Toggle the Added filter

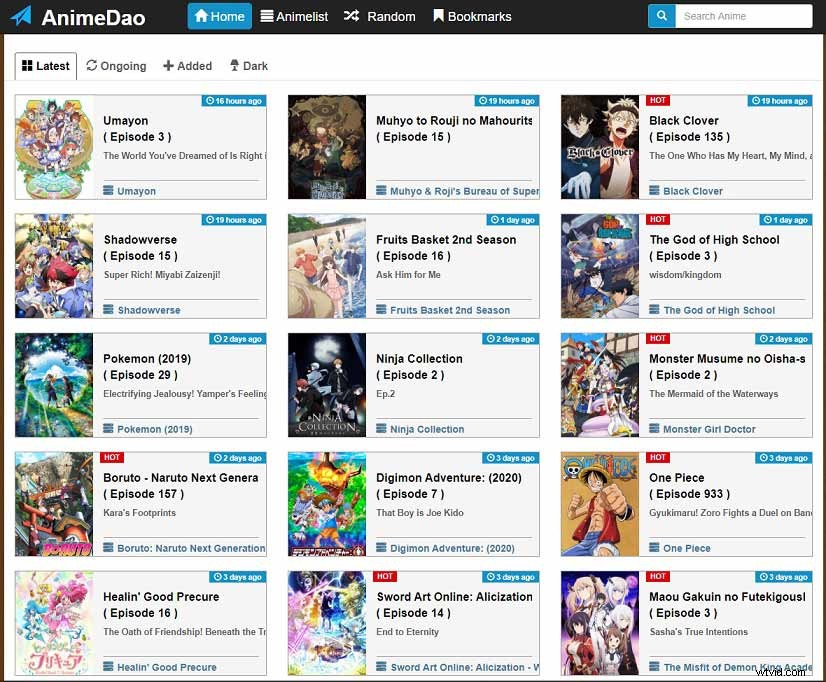[187, 65]
